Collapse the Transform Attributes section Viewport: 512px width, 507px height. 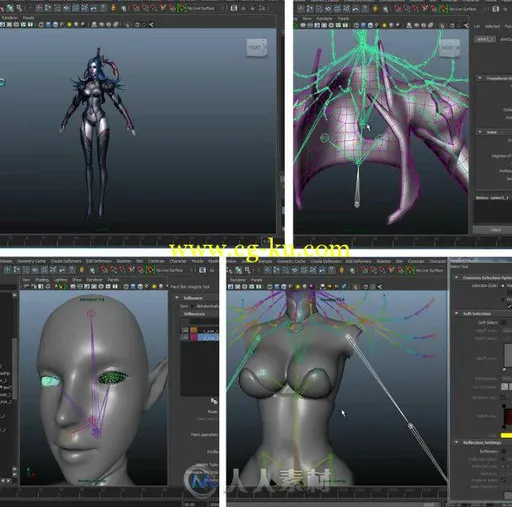point(480,78)
